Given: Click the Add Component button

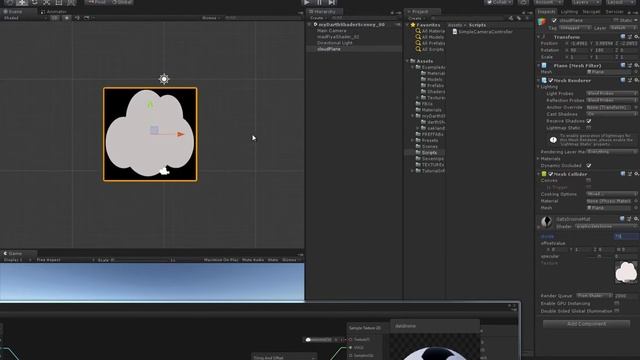Looking at the screenshot, I should (x=587, y=324).
